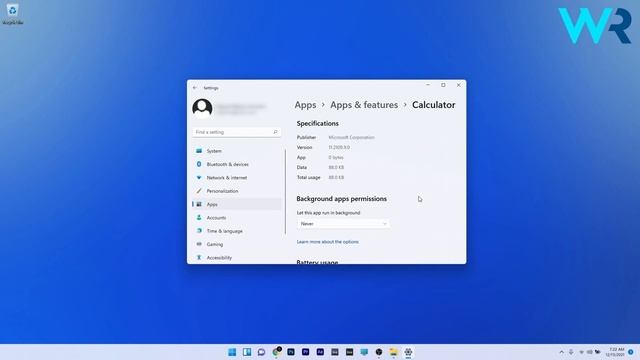Open the Windows Start button
The image size is (640, 360).
tap(232, 352)
